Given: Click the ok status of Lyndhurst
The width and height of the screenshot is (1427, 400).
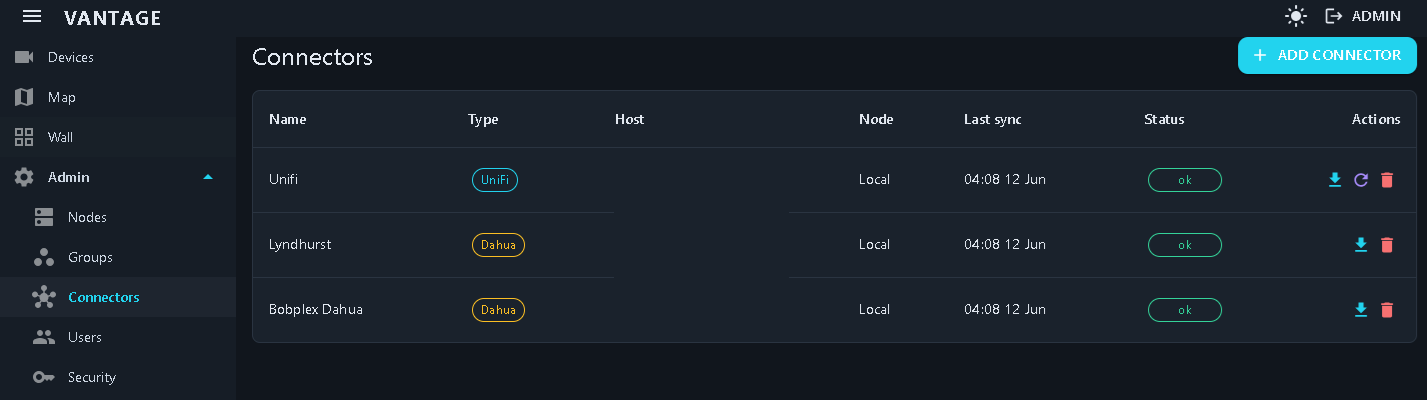Looking at the screenshot, I should coord(1185,245).
